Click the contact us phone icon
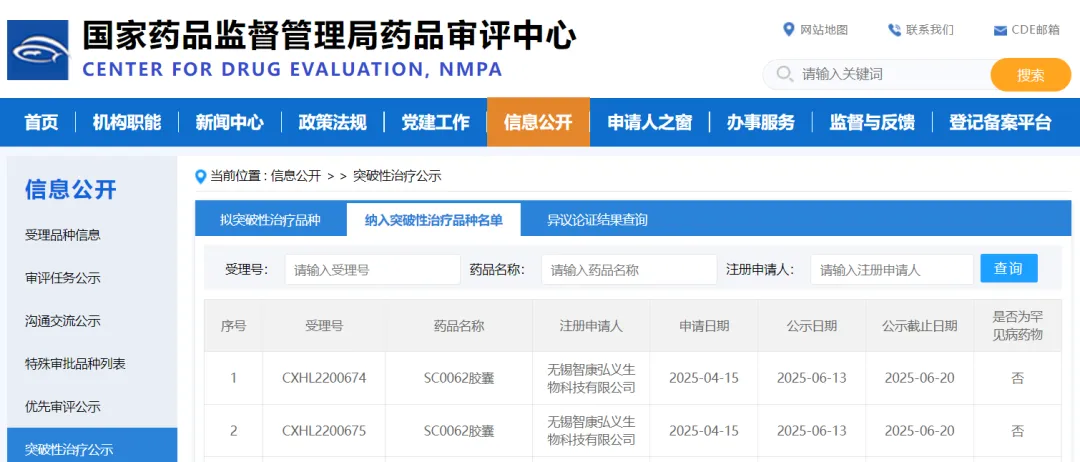The image size is (1080, 462). tap(894, 30)
